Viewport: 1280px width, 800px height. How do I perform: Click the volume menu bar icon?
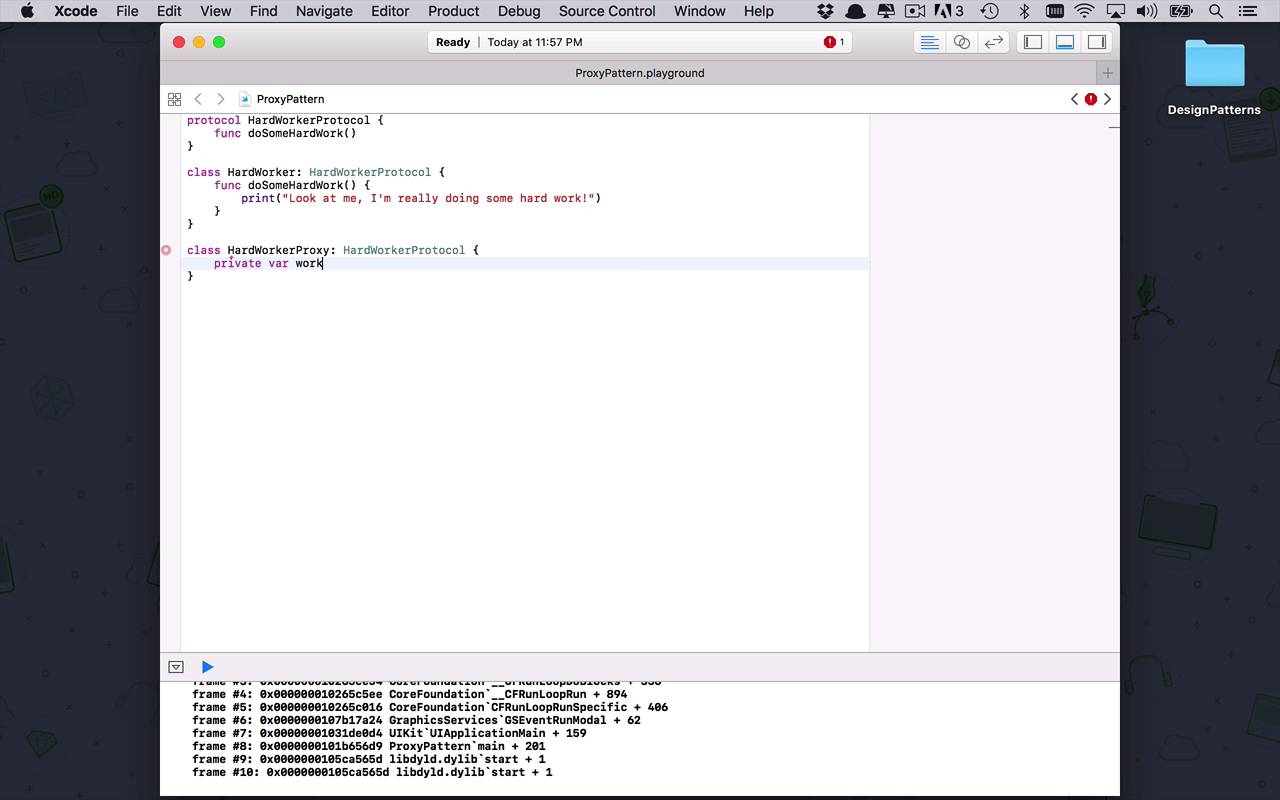(x=1147, y=11)
